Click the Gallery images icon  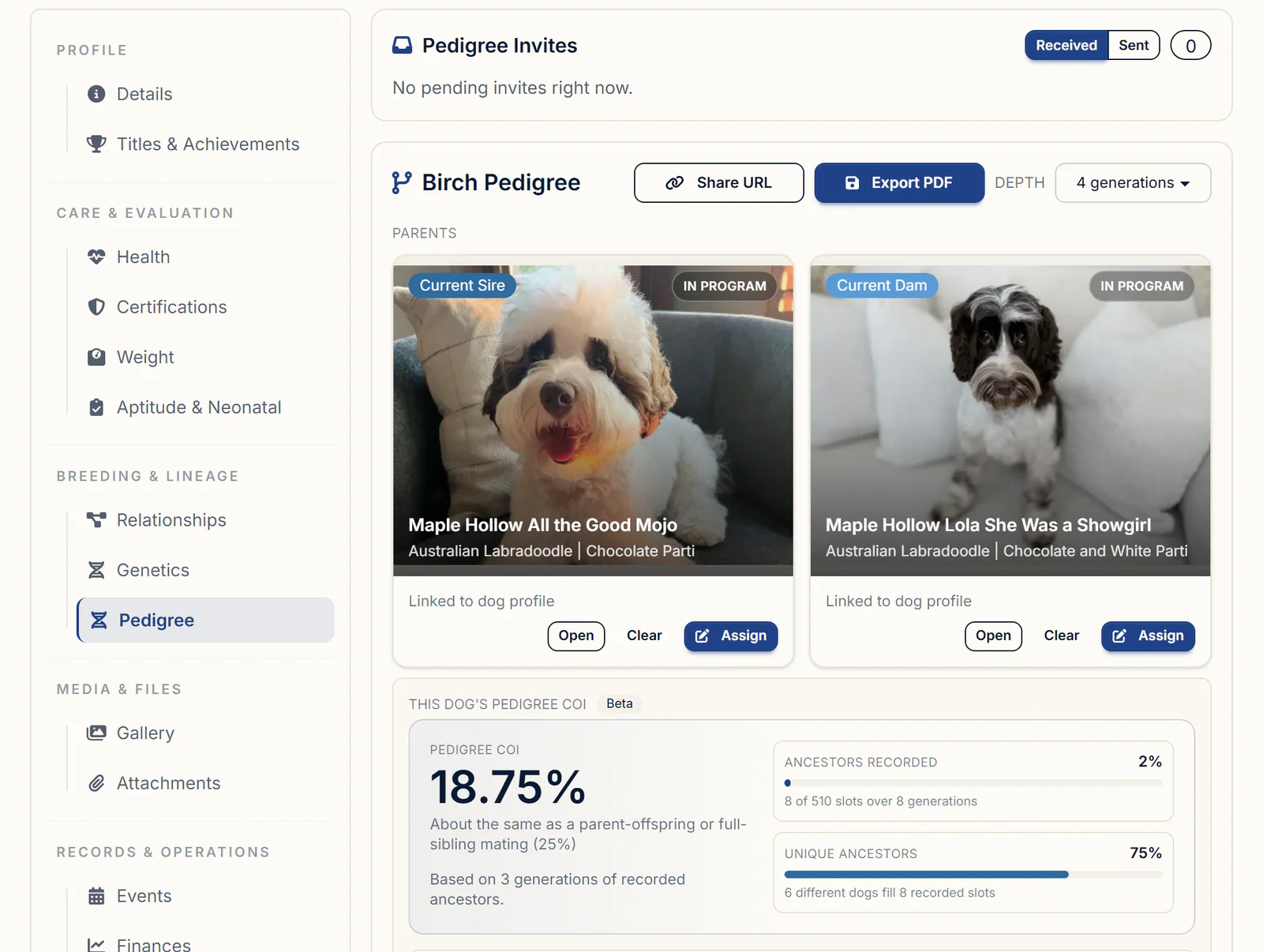(x=96, y=733)
